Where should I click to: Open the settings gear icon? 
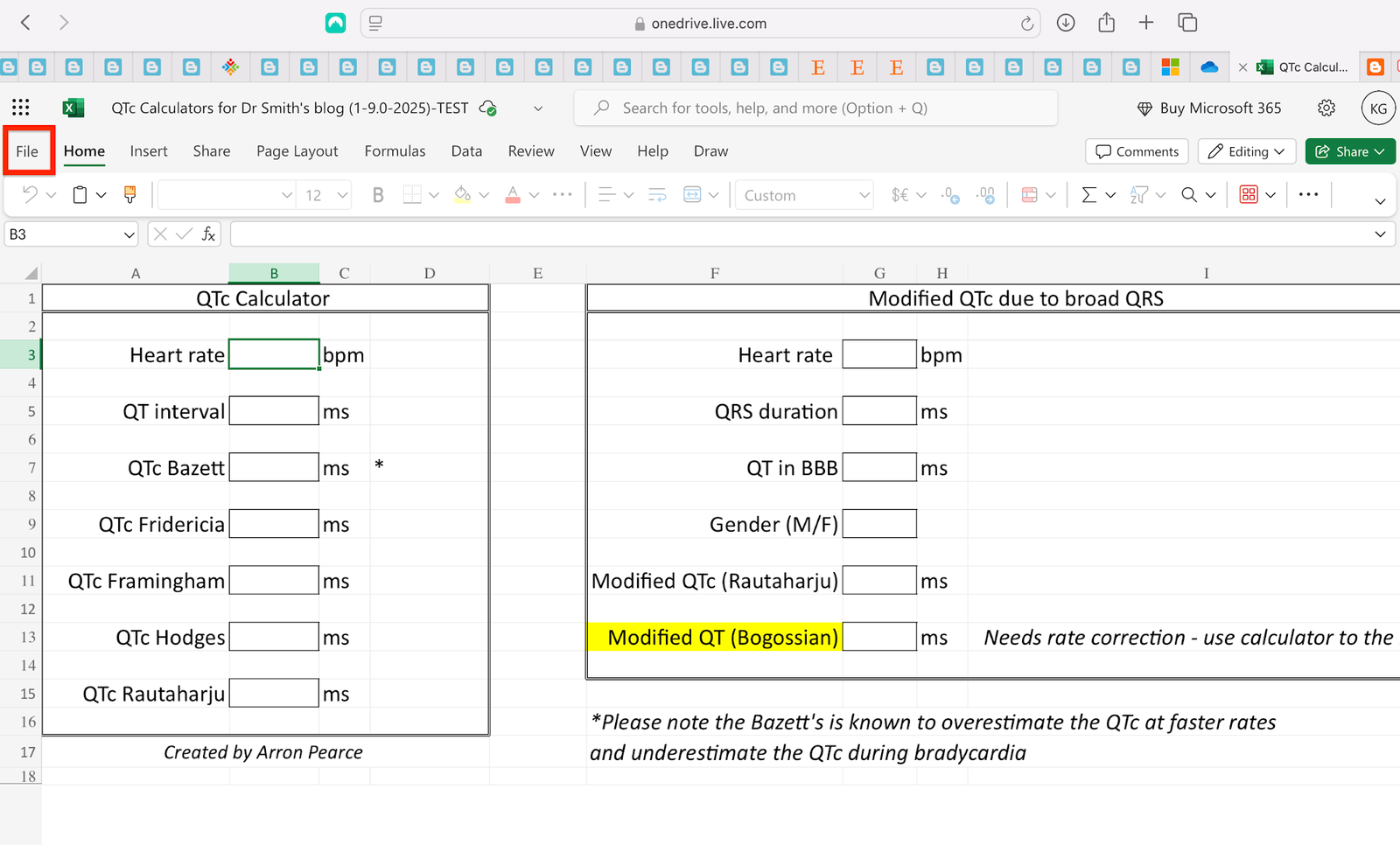tap(1326, 108)
